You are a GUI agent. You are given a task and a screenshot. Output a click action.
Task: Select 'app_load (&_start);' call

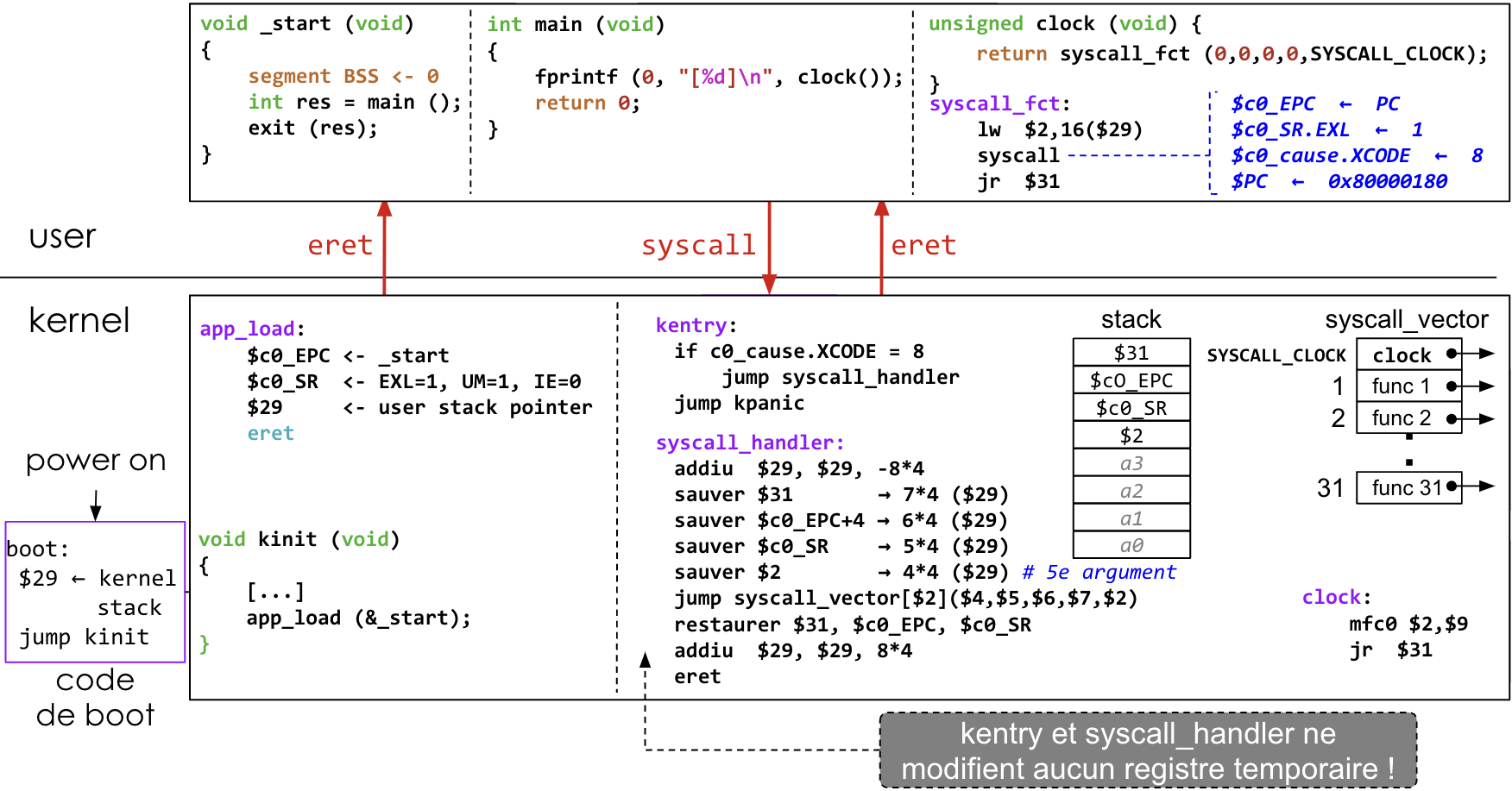point(359,618)
